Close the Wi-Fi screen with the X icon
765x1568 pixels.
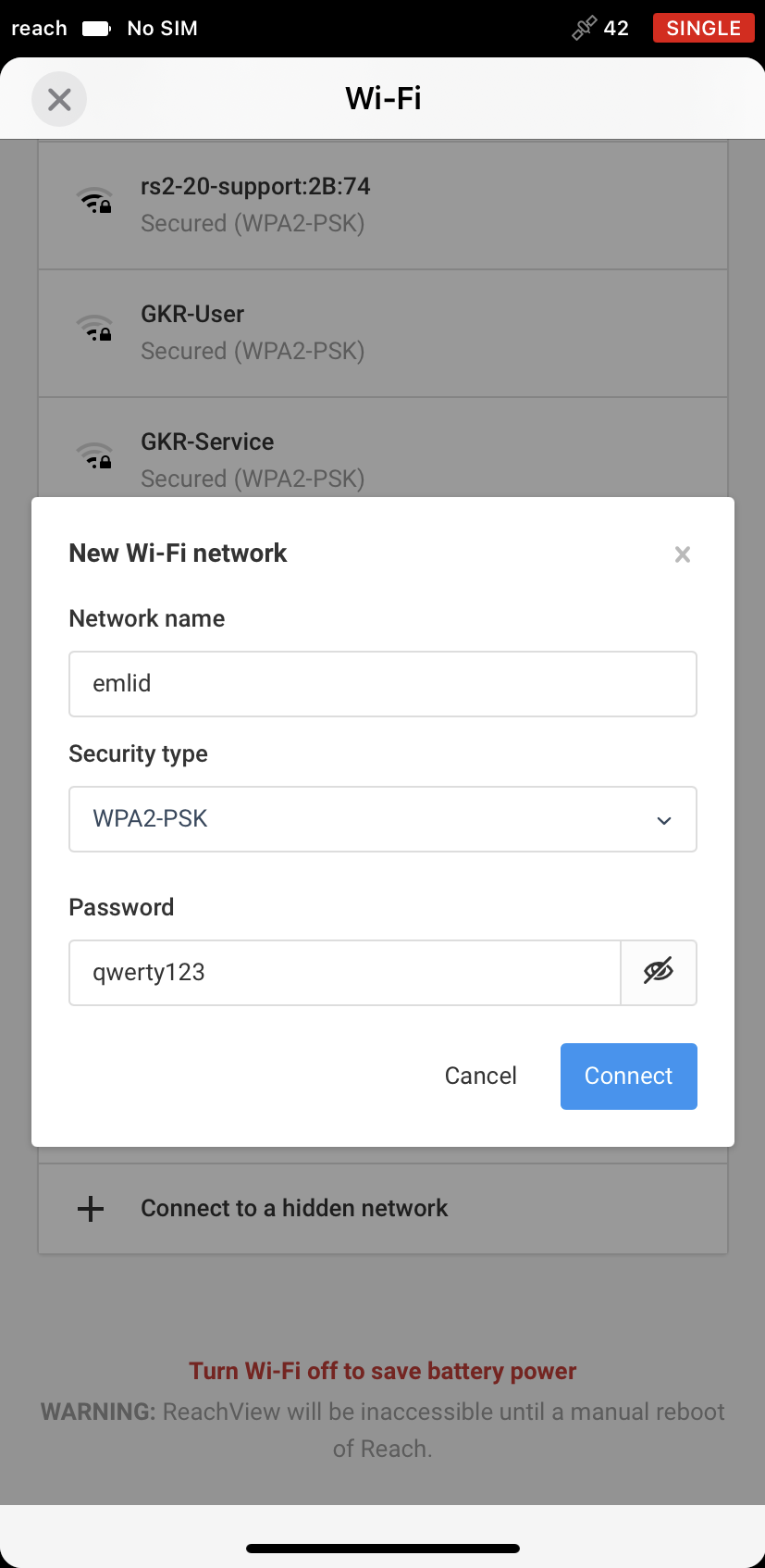point(59,99)
